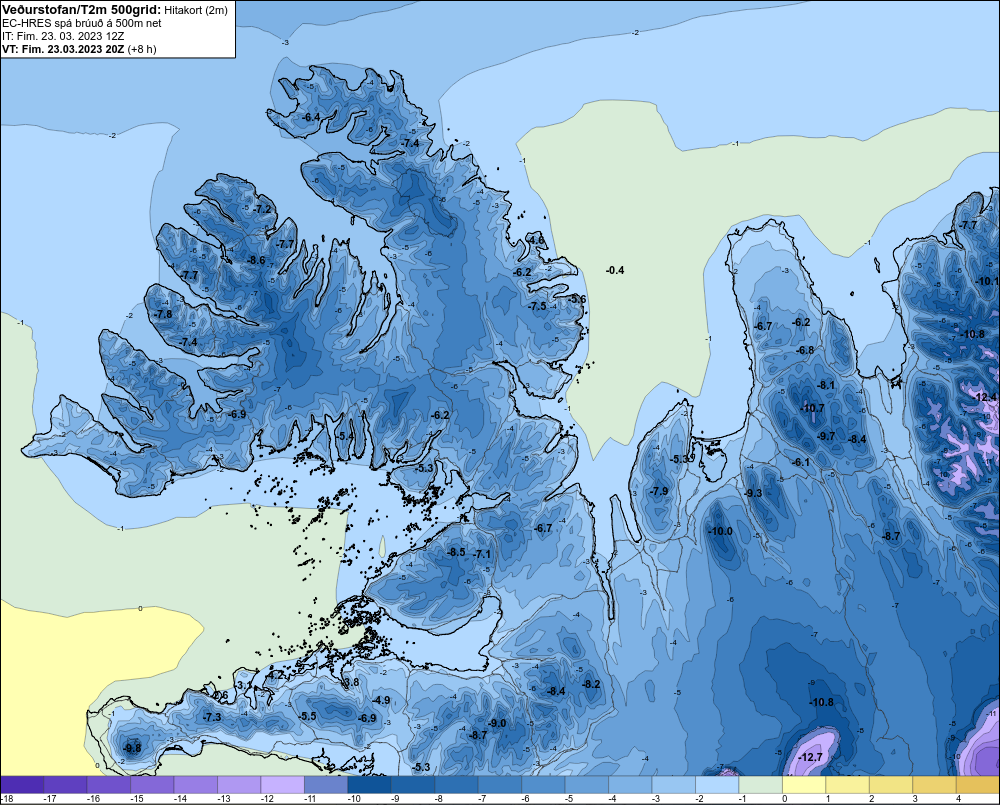Select the line "EC-HRES spá brúuð á 500m net"

coord(81,23)
